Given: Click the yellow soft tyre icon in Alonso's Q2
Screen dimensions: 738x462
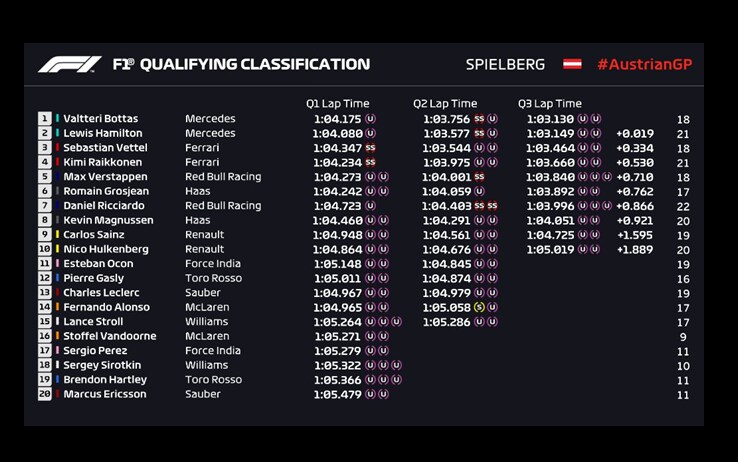Looking at the screenshot, I should (479, 307).
